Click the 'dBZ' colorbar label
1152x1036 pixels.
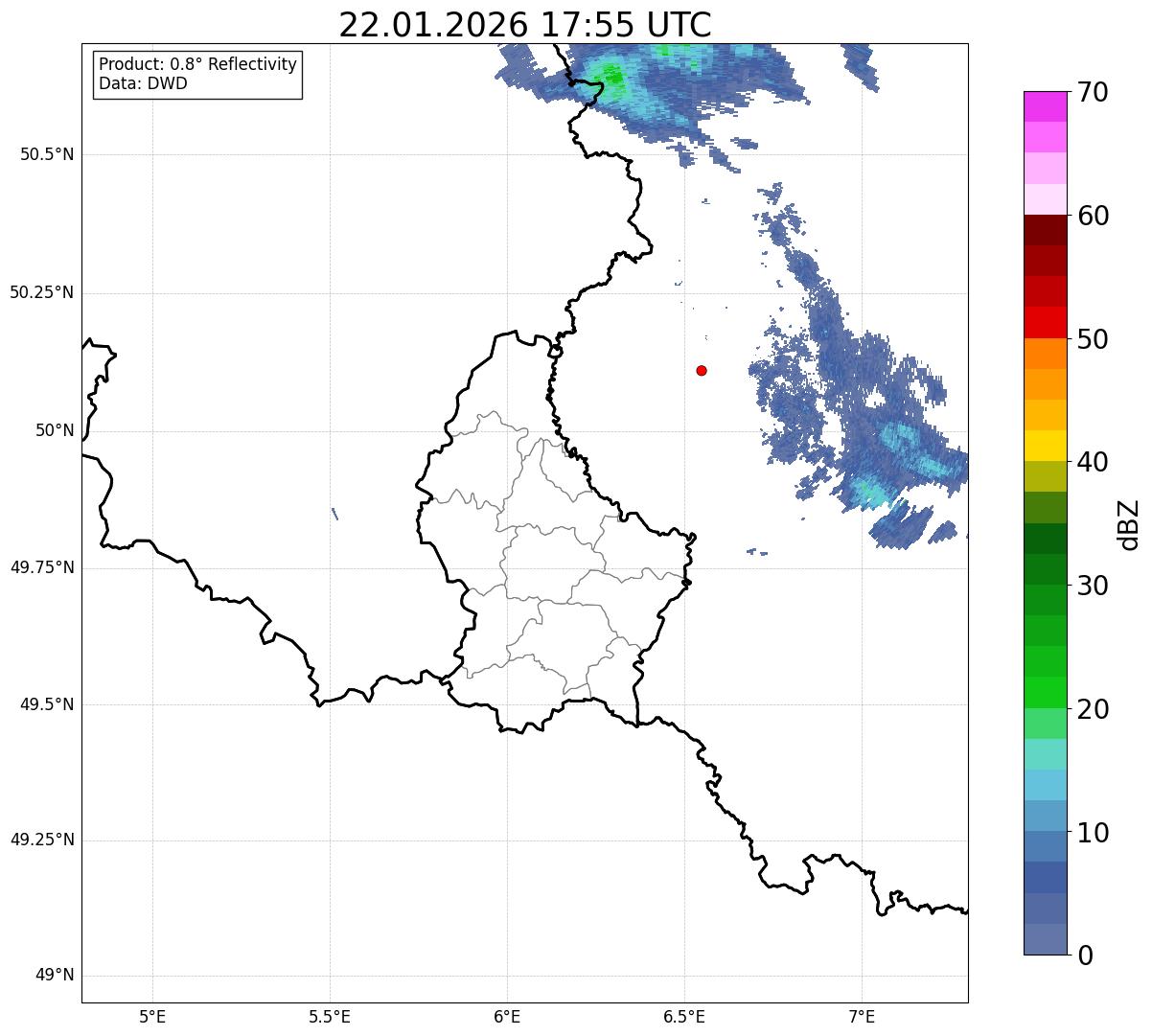(x=1129, y=524)
